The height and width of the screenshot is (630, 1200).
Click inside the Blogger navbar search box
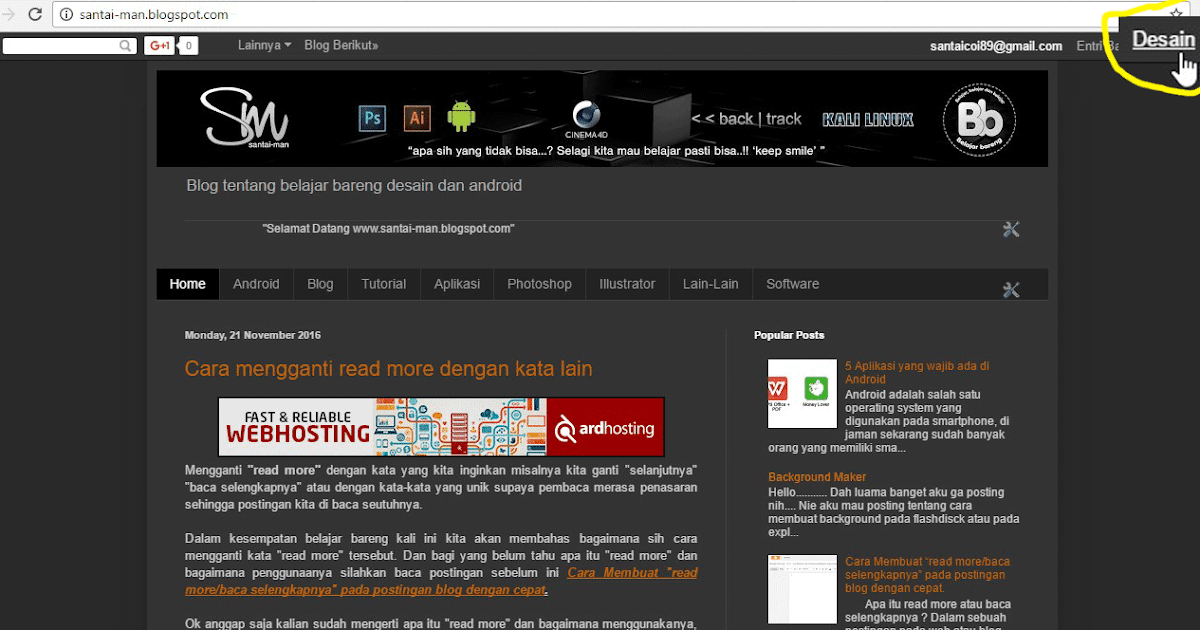60,45
